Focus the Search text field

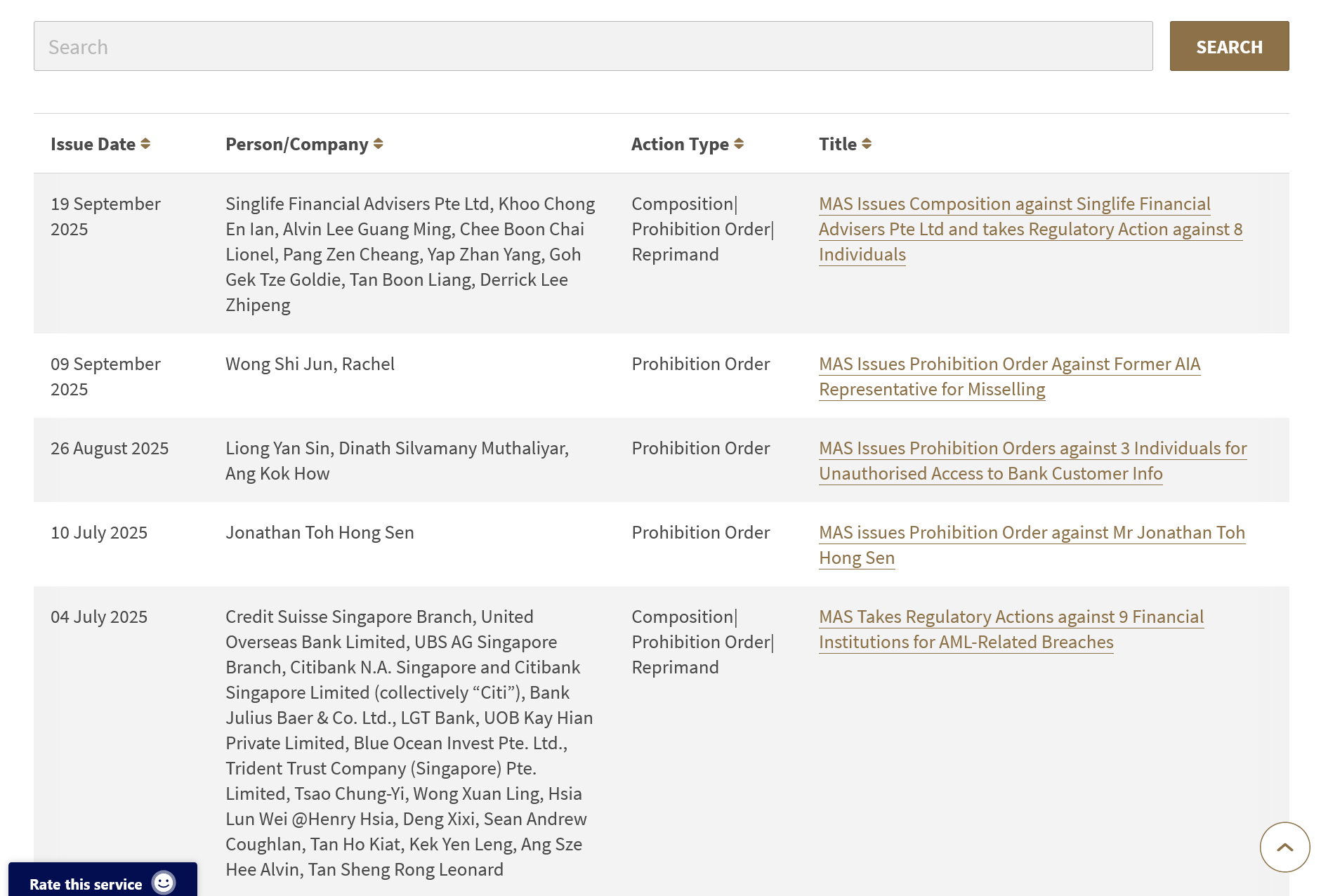pos(593,46)
